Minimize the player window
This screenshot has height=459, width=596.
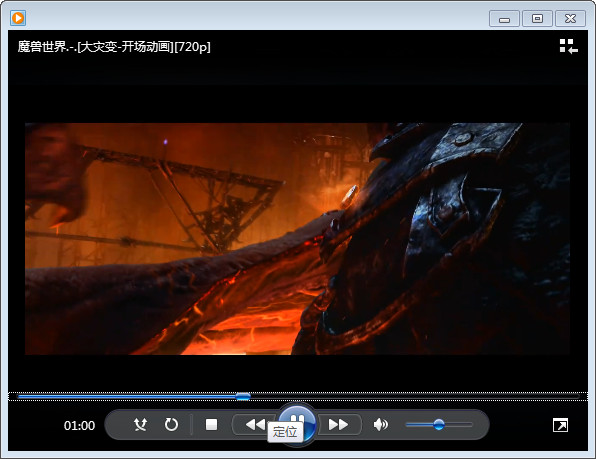pos(504,19)
